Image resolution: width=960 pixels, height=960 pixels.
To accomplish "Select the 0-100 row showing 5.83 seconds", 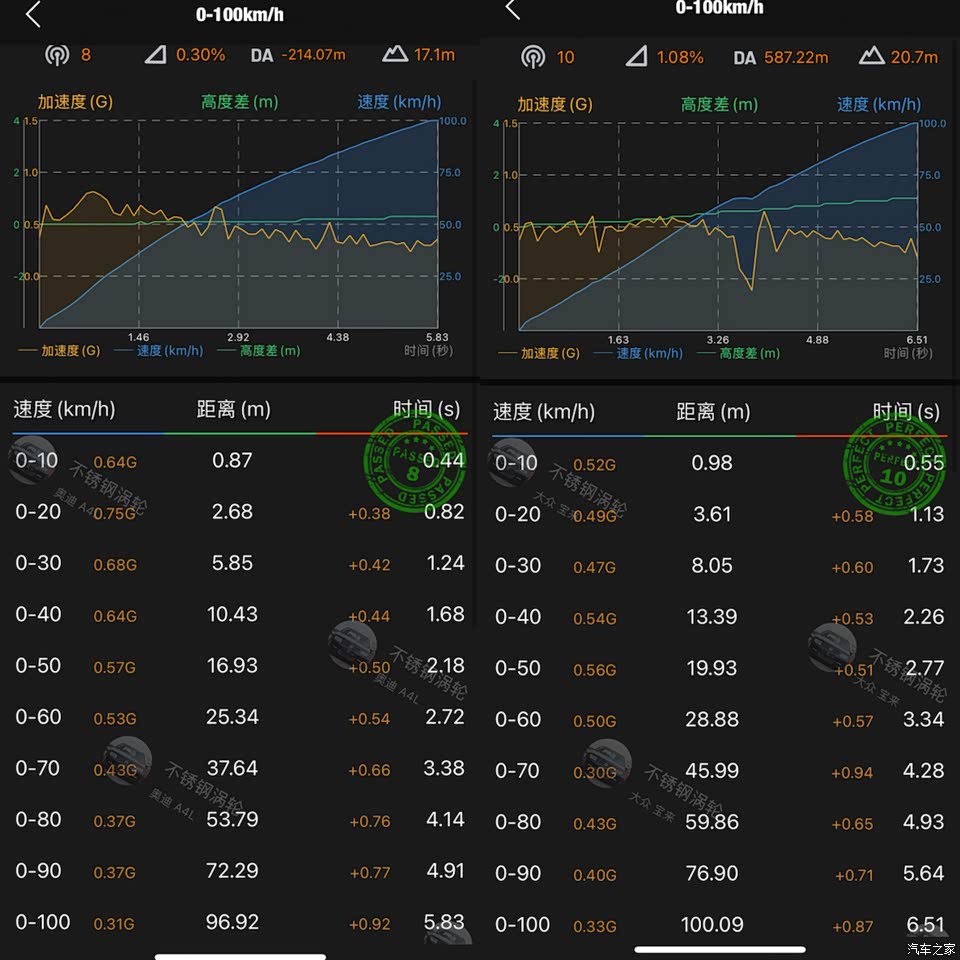I will point(240,922).
